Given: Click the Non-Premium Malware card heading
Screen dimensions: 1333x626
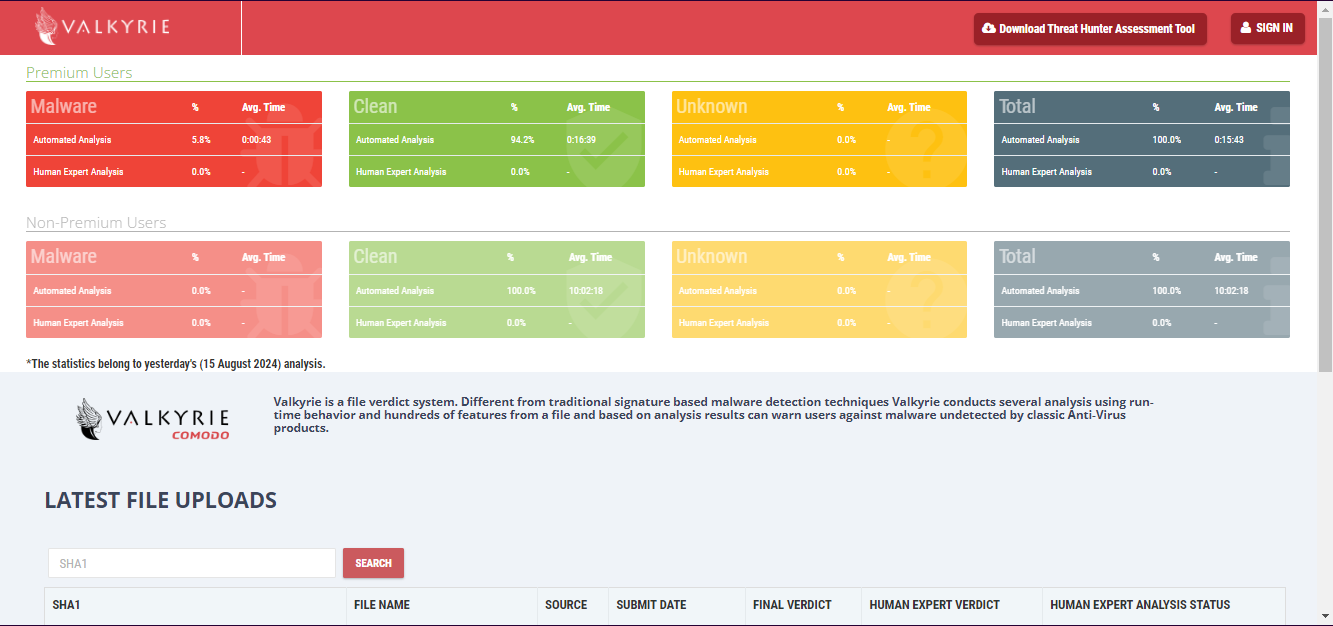Looking at the screenshot, I should point(64,256).
